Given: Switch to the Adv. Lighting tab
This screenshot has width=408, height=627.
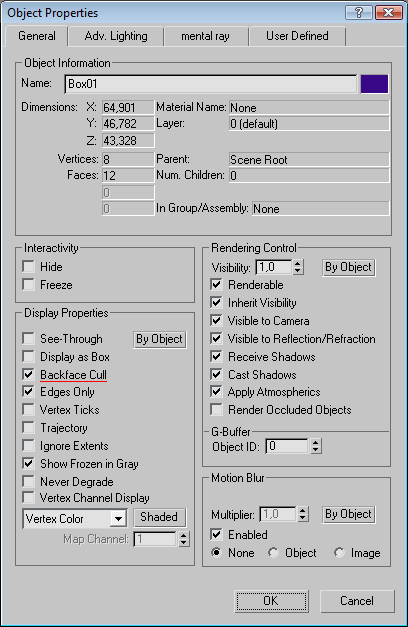Looking at the screenshot, I should point(116,36).
